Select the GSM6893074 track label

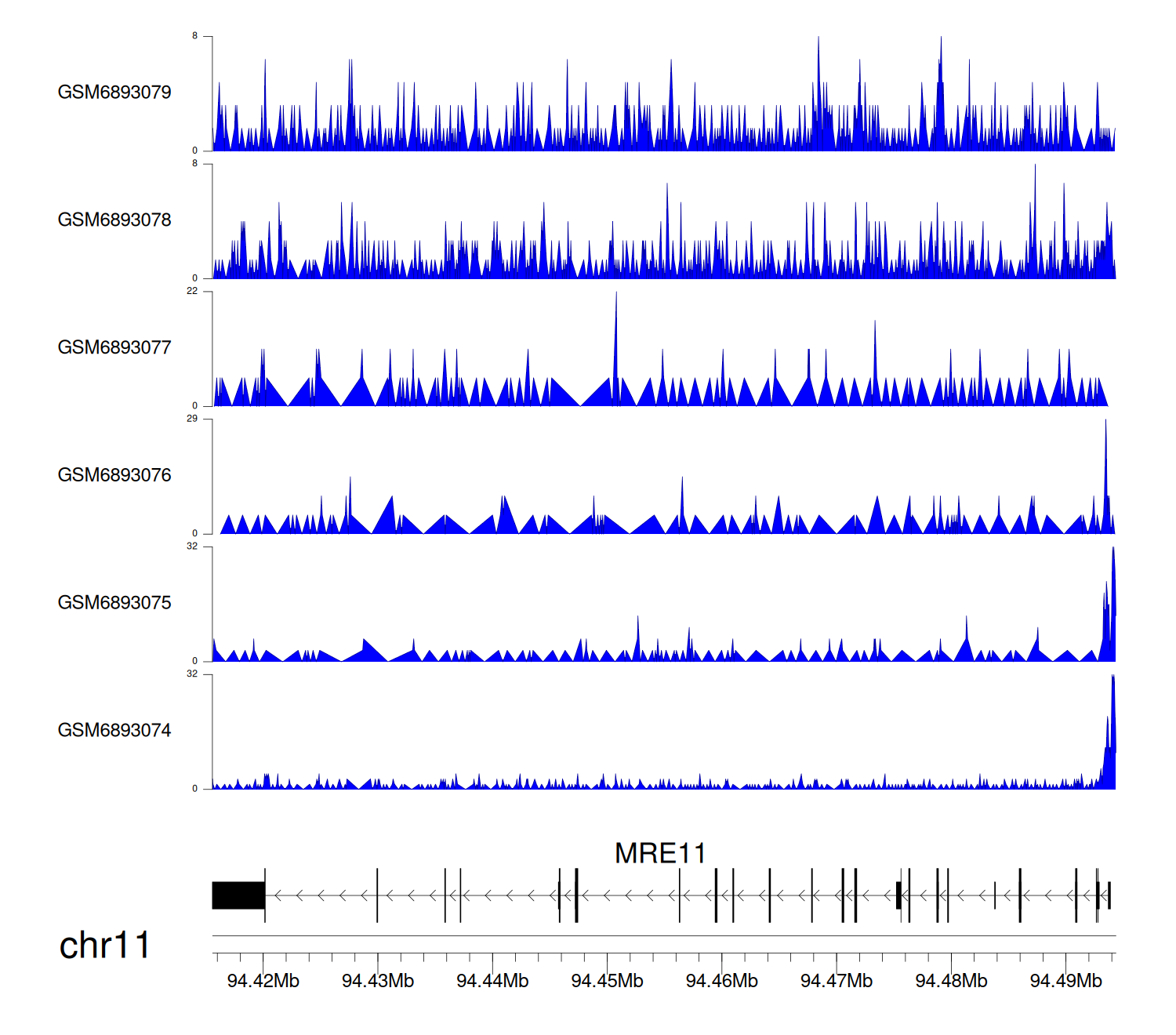(x=114, y=731)
